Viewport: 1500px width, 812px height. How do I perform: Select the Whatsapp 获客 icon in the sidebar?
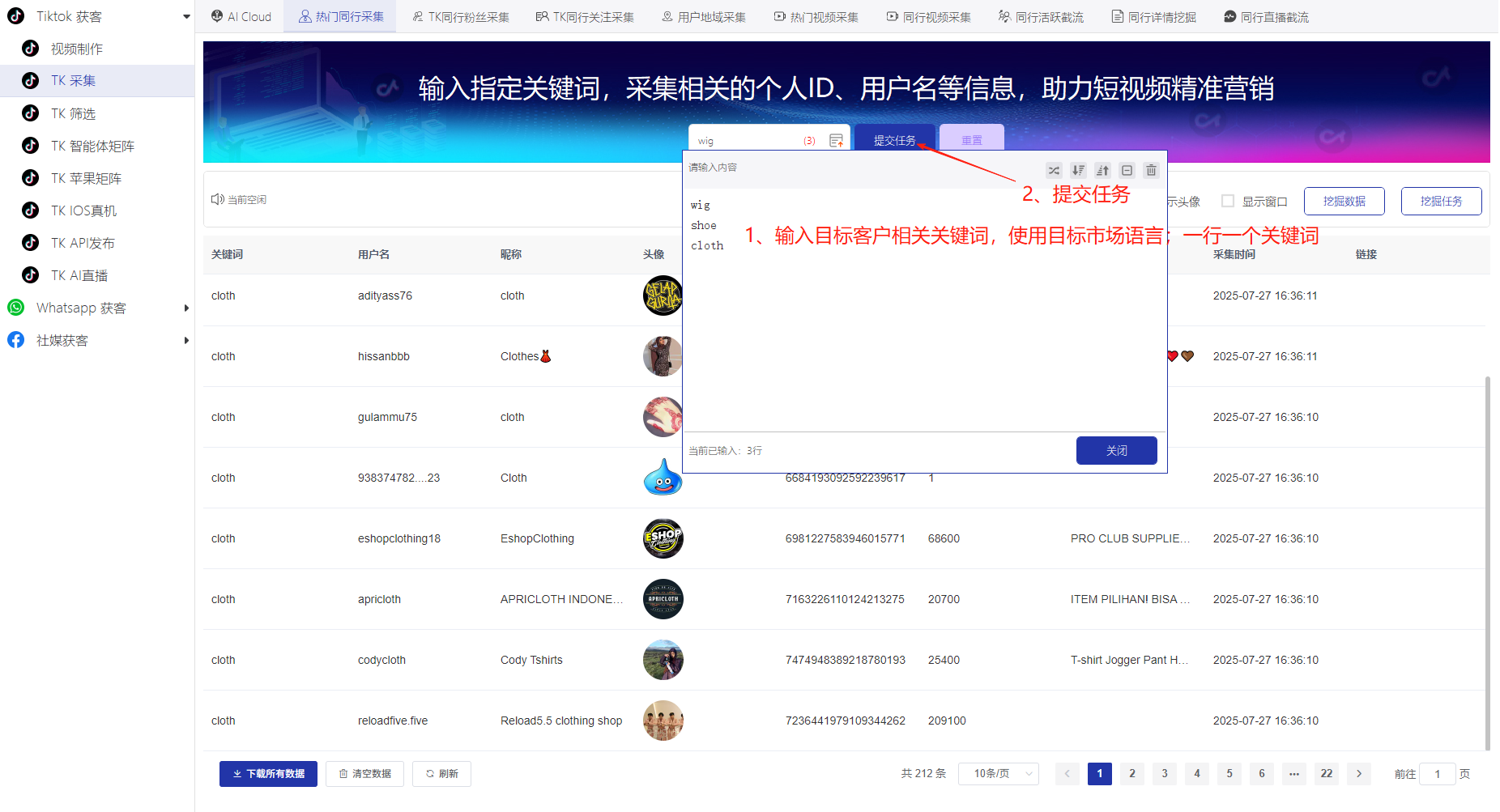(x=16, y=308)
